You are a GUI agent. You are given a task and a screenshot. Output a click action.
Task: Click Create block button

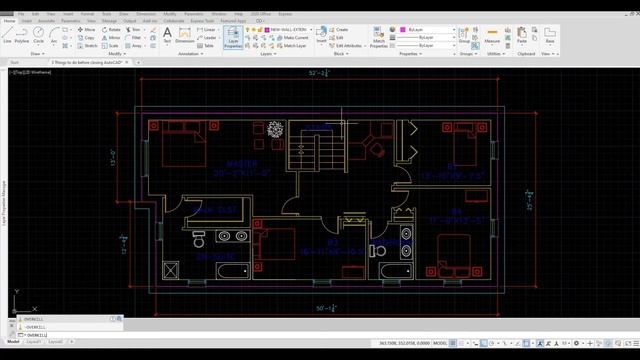[339, 30]
